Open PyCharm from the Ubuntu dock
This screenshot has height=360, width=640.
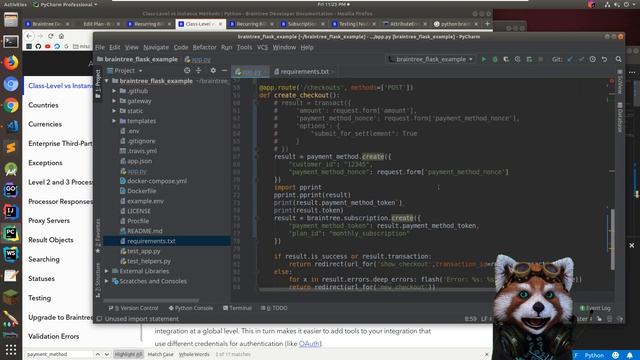click(11, 233)
